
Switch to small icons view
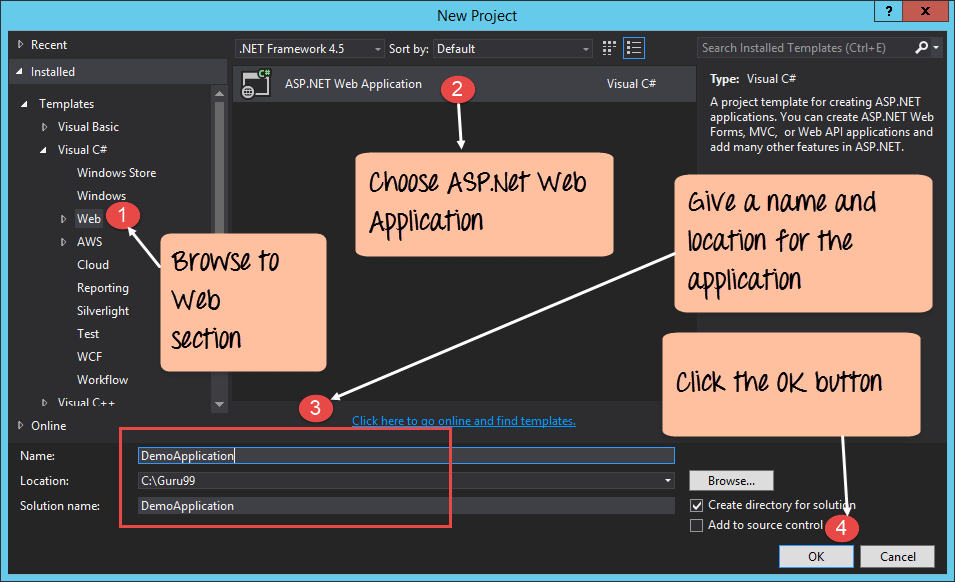pos(610,48)
